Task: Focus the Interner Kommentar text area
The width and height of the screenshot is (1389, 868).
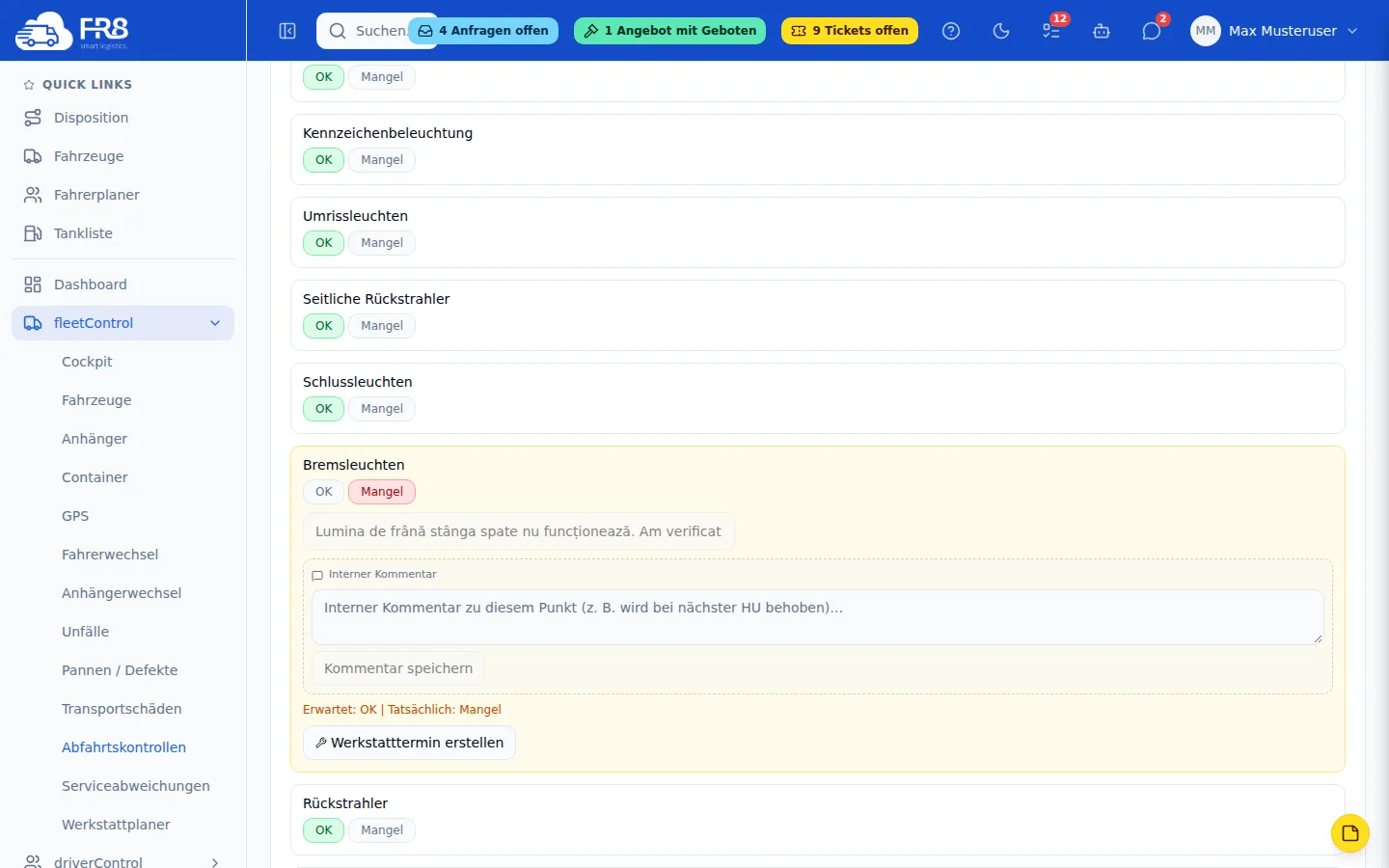Action: [x=818, y=617]
